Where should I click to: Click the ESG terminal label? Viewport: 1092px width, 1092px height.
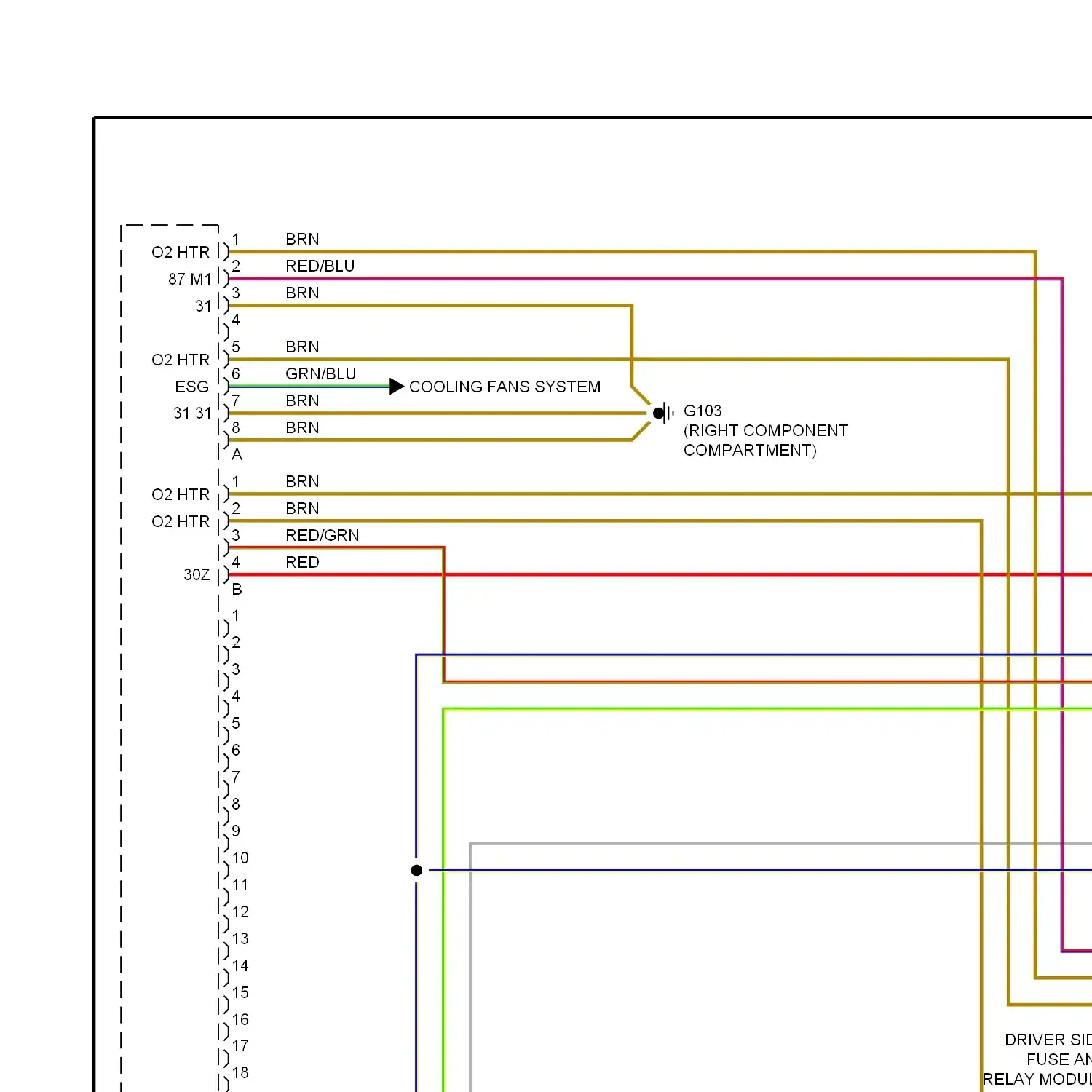coord(192,387)
